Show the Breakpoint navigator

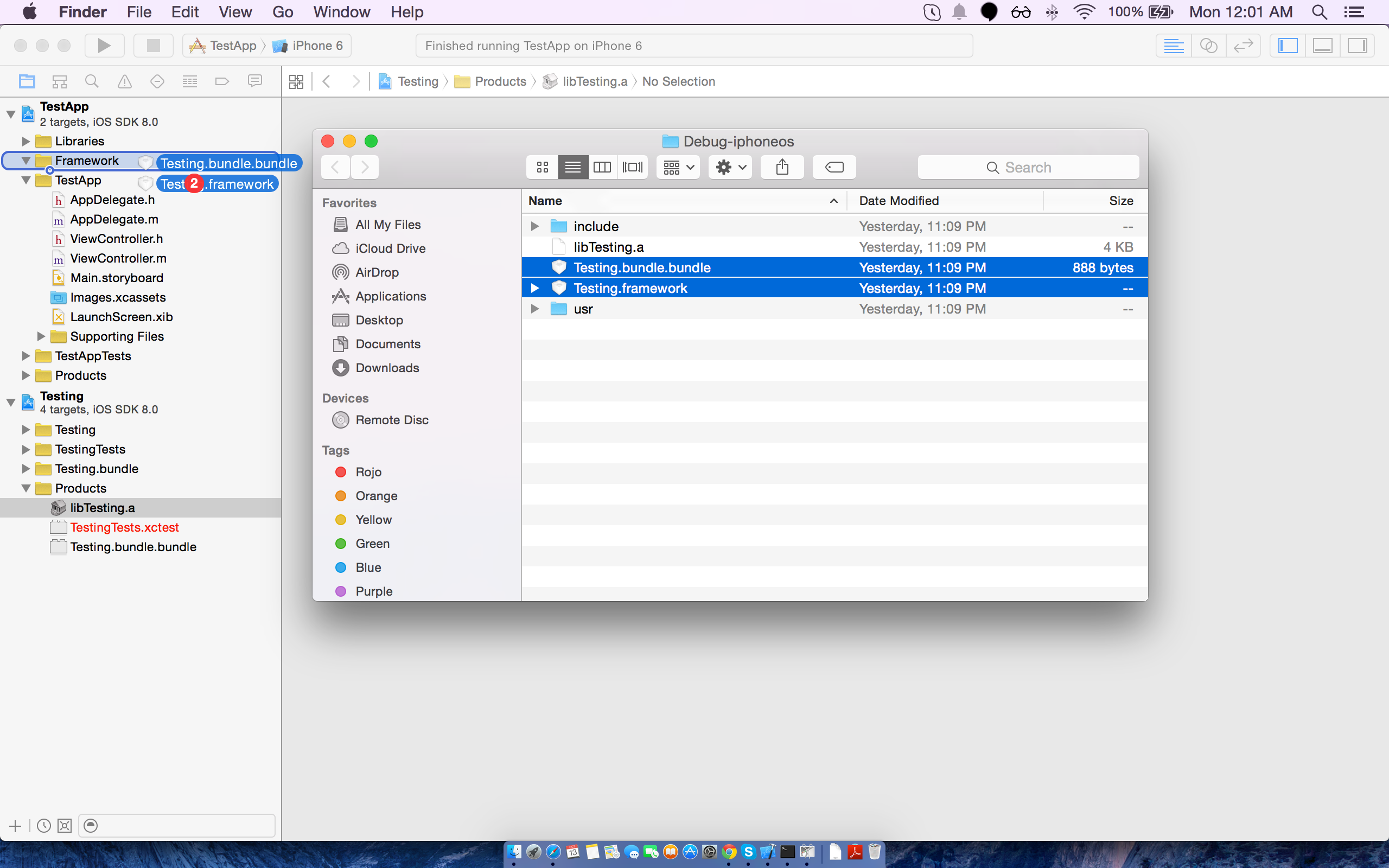(222, 81)
